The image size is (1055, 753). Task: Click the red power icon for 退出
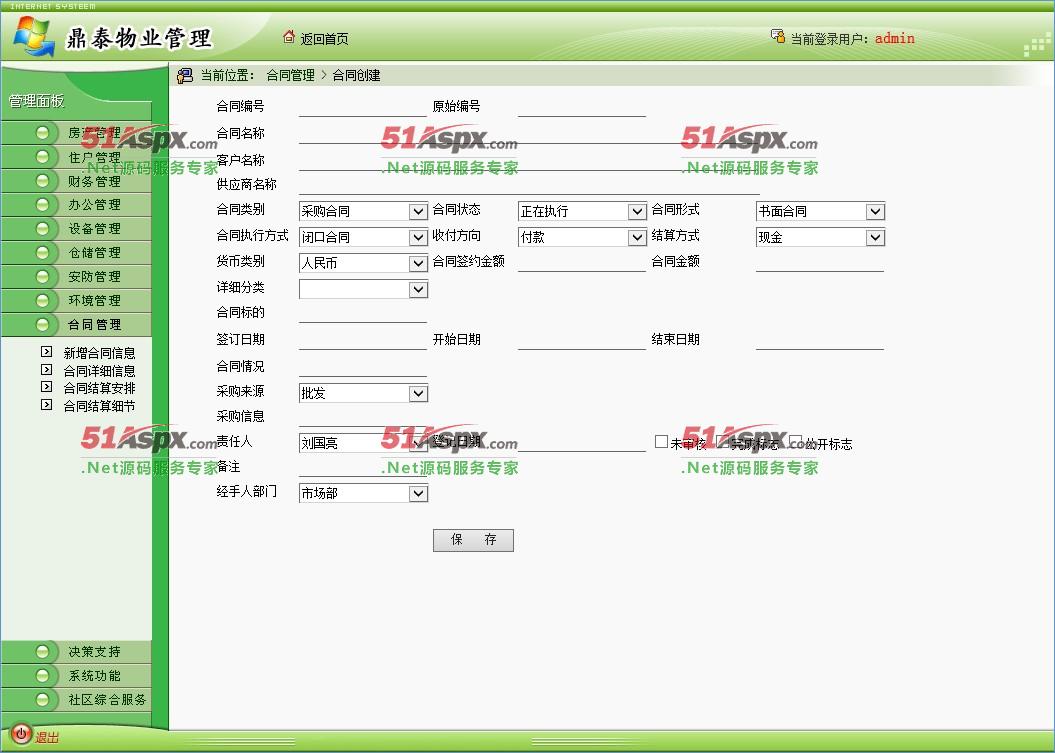20,734
